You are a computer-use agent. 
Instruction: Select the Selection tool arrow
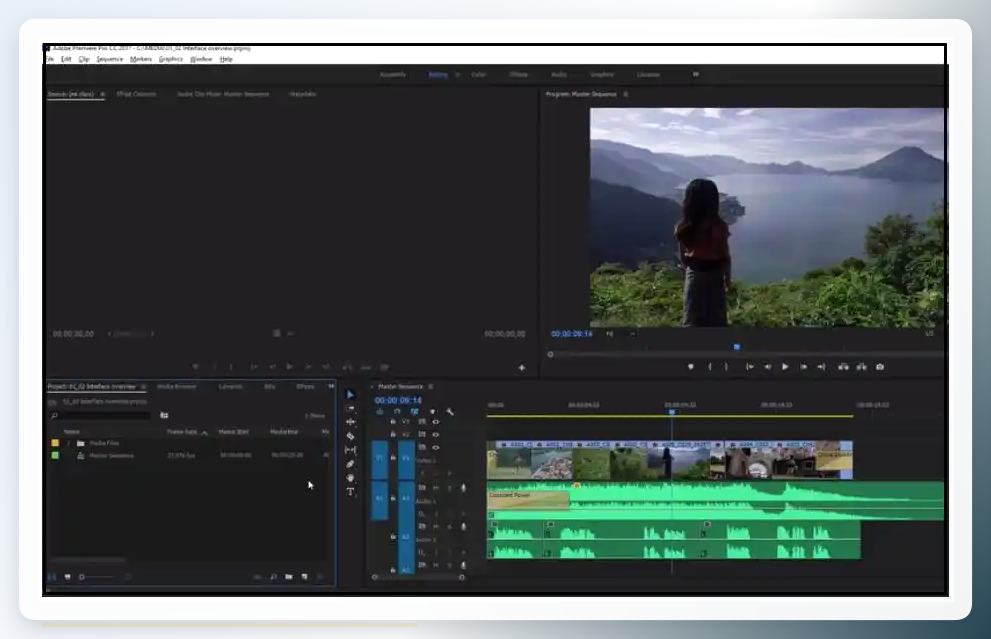(x=350, y=394)
